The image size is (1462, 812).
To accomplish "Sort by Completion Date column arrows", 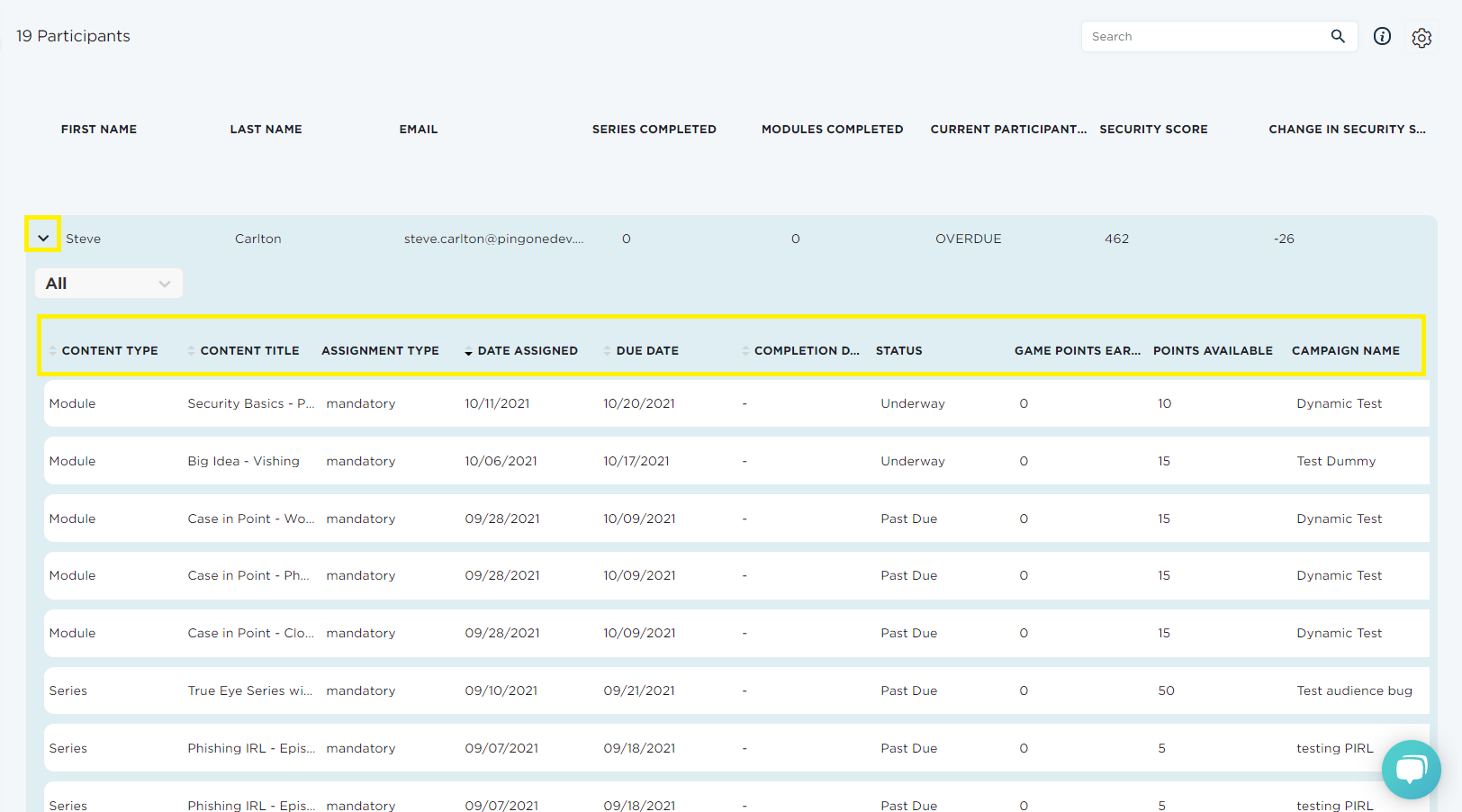I will [745, 351].
